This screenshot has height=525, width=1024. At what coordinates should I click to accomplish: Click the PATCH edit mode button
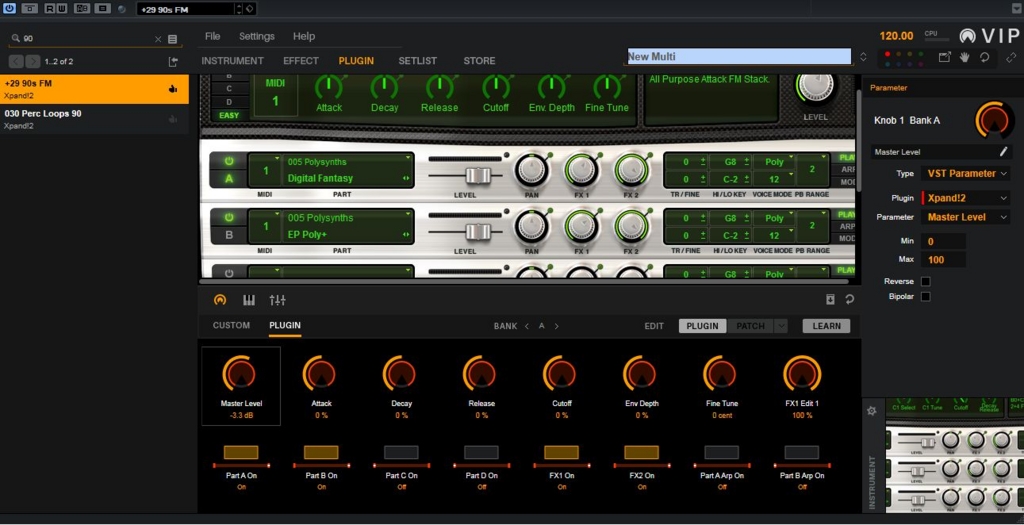pos(750,326)
